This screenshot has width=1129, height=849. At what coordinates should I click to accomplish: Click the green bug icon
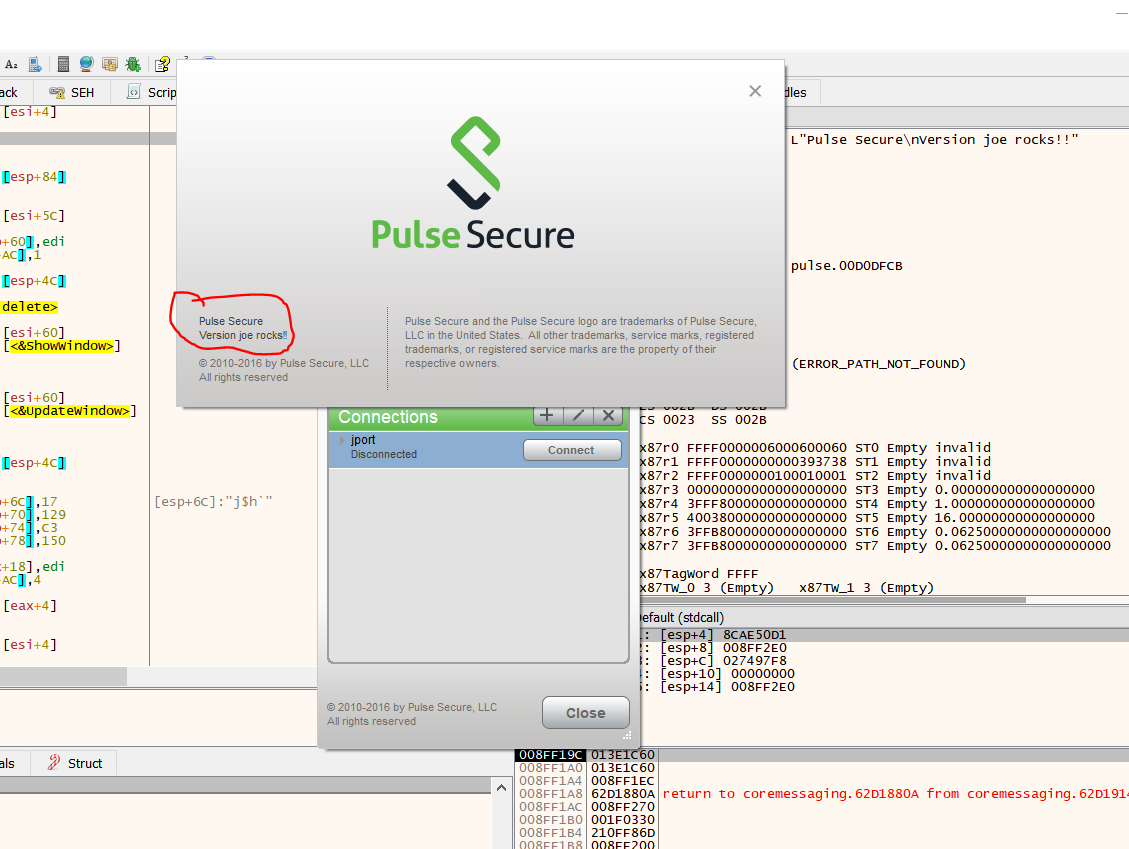tap(132, 64)
